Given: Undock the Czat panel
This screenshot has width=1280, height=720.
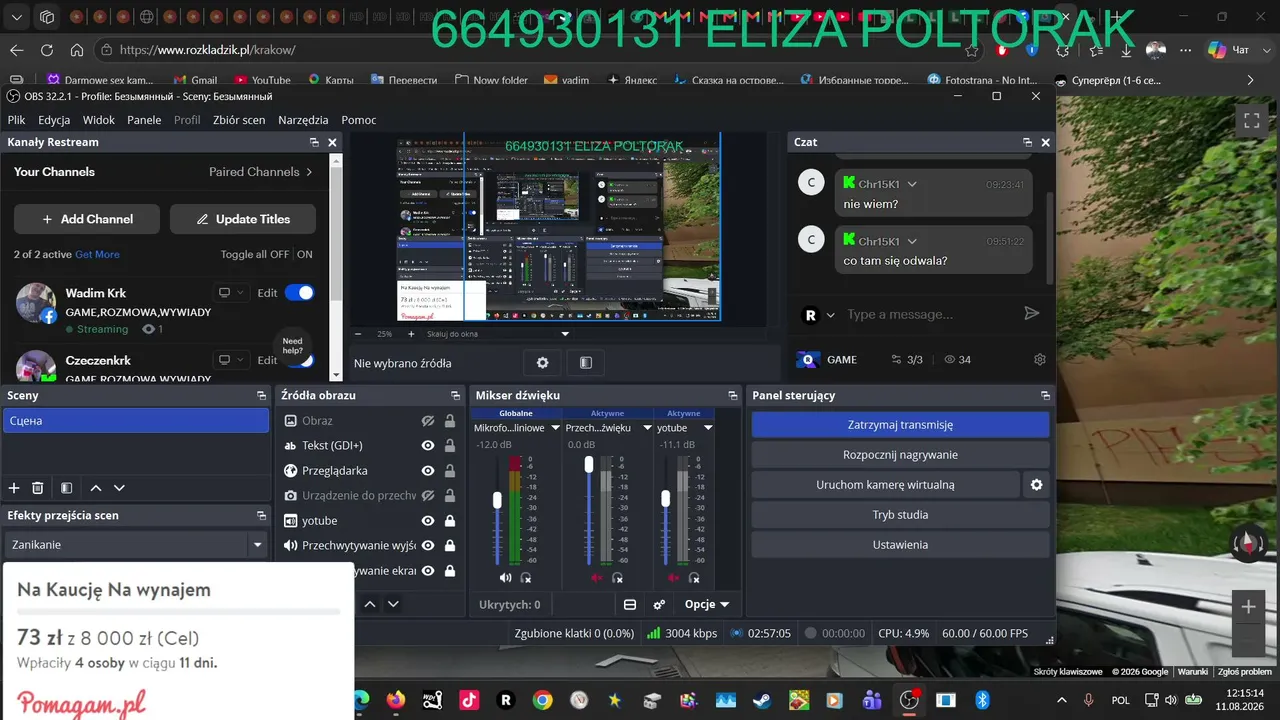Looking at the screenshot, I should click(1027, 143).
